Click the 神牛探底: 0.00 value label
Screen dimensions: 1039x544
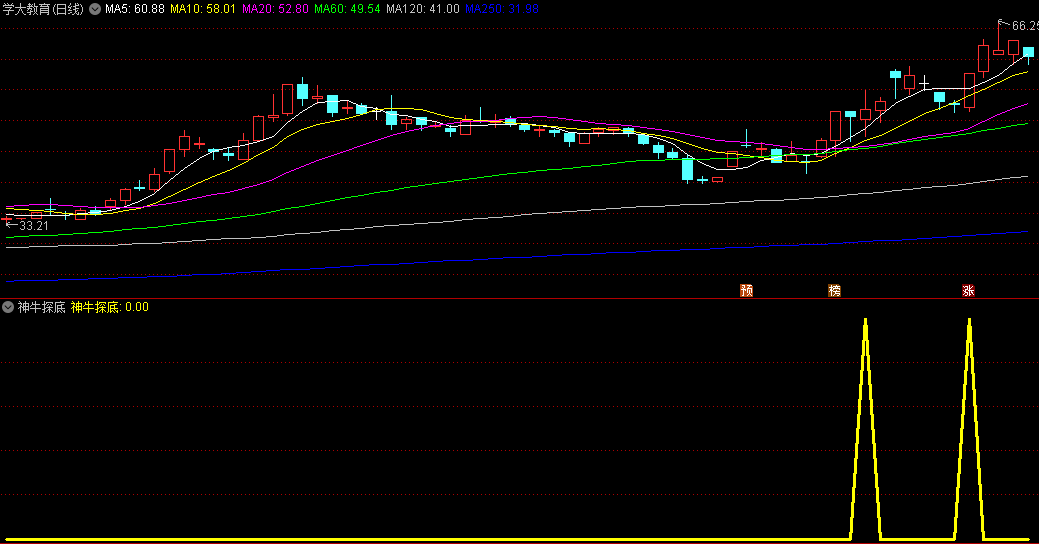point(109,307)
